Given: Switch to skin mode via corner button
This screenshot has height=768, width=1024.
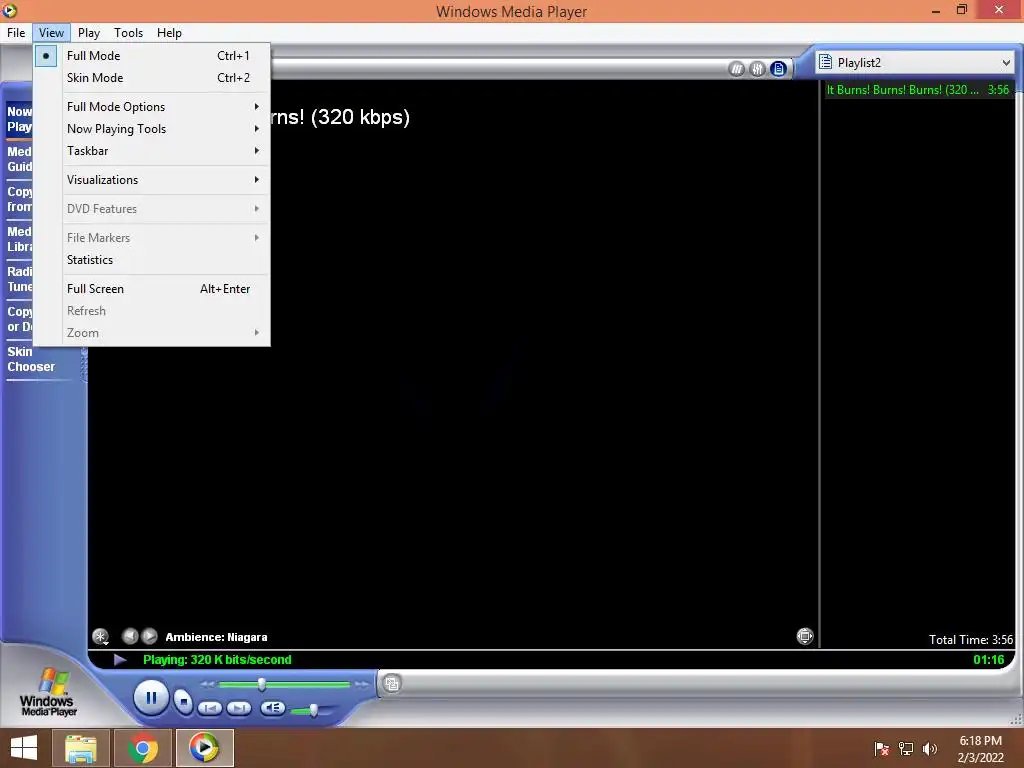Looking at the screenshot, I should [392, 684].
